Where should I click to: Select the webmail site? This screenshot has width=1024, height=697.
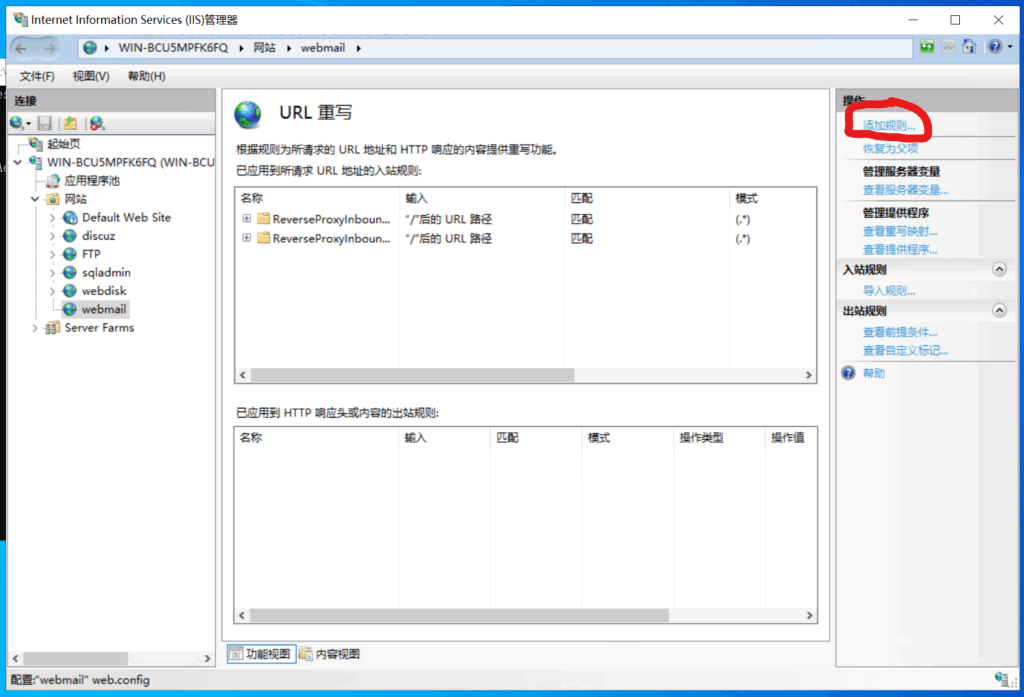tap(104, 309)
